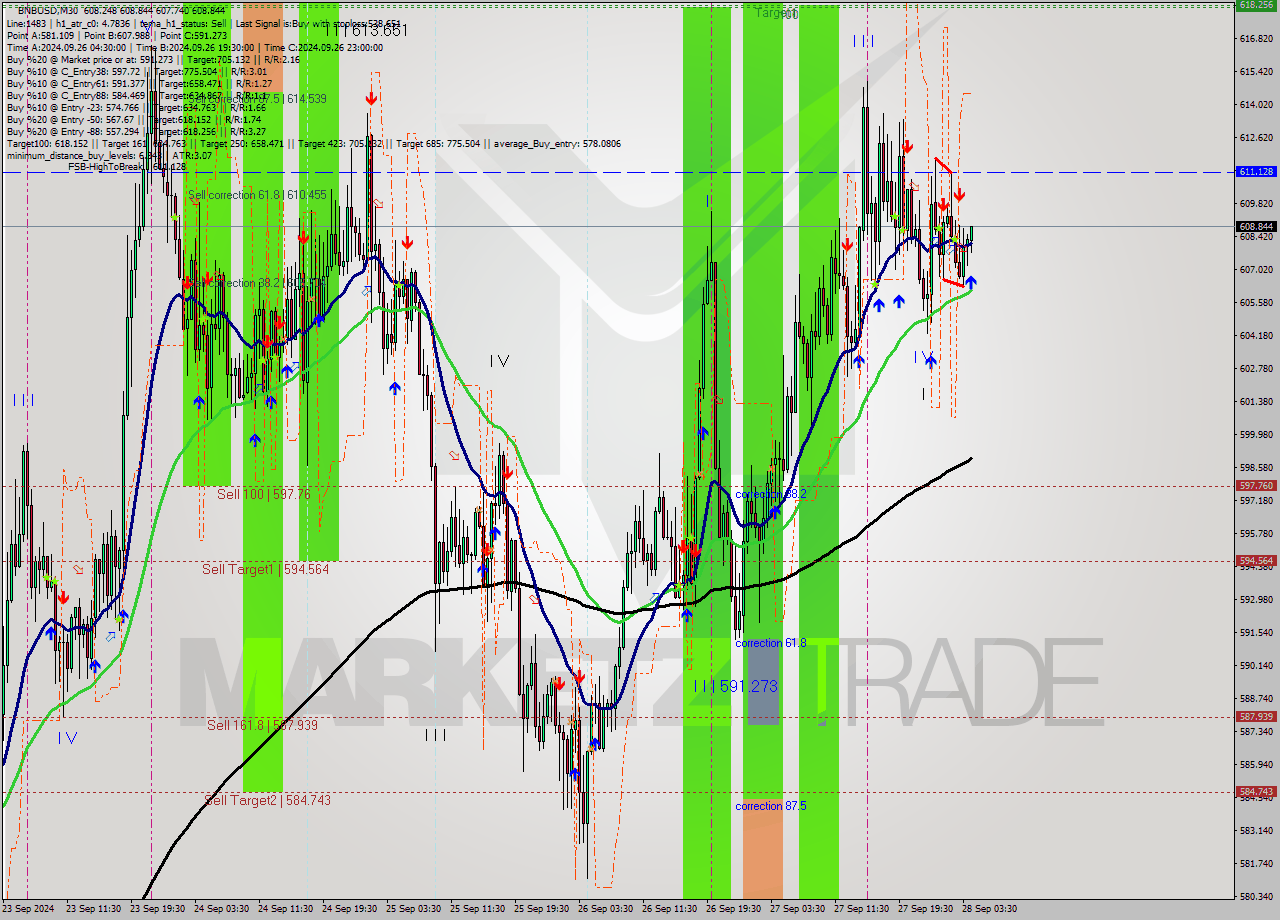Click the 602.780 price axis value
The image size is (1280, 920).
point(1256,369)
